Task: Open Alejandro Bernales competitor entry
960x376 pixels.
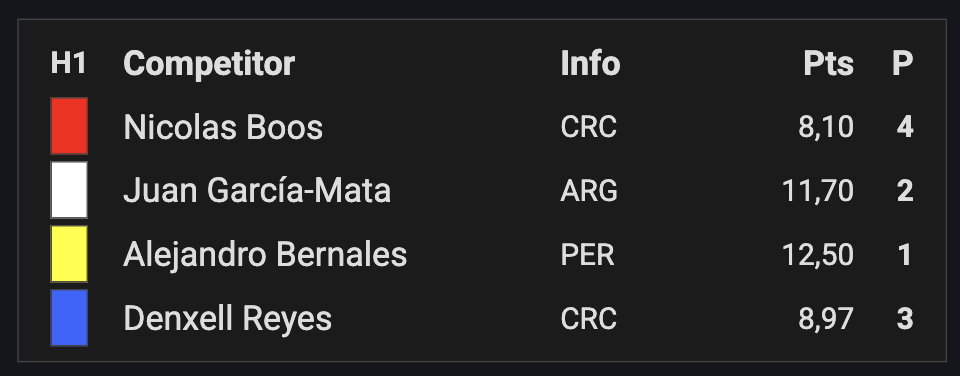Action: click(265, 255)
